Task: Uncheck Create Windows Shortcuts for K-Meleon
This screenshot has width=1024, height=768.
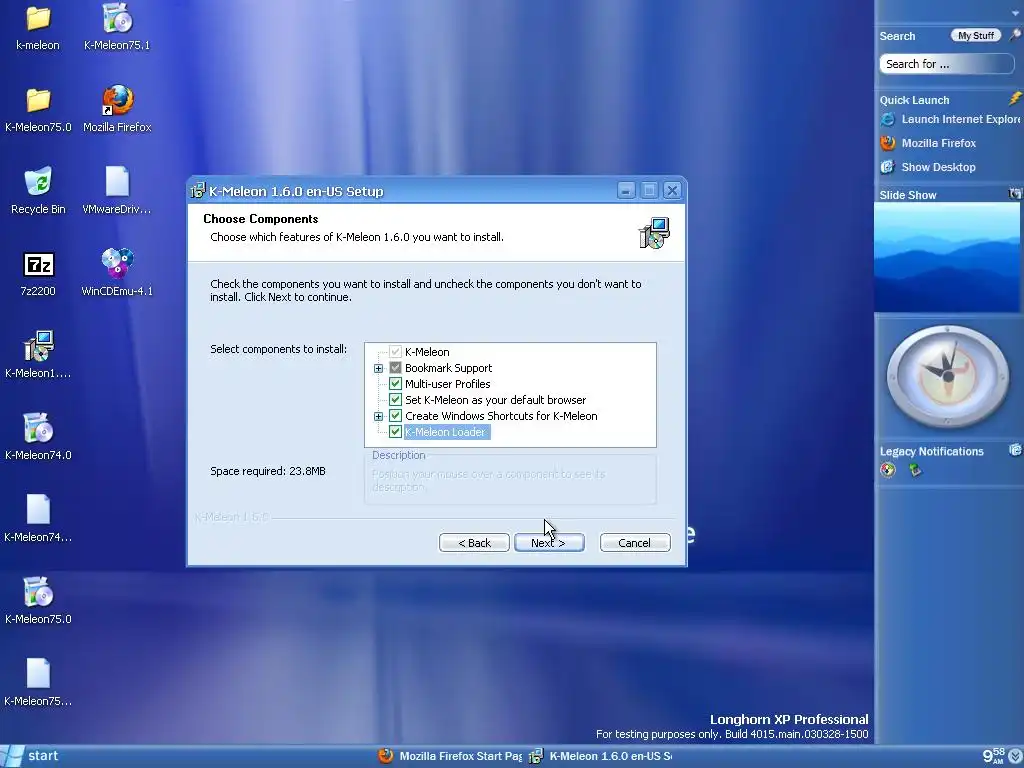Action: coord(395,415)
